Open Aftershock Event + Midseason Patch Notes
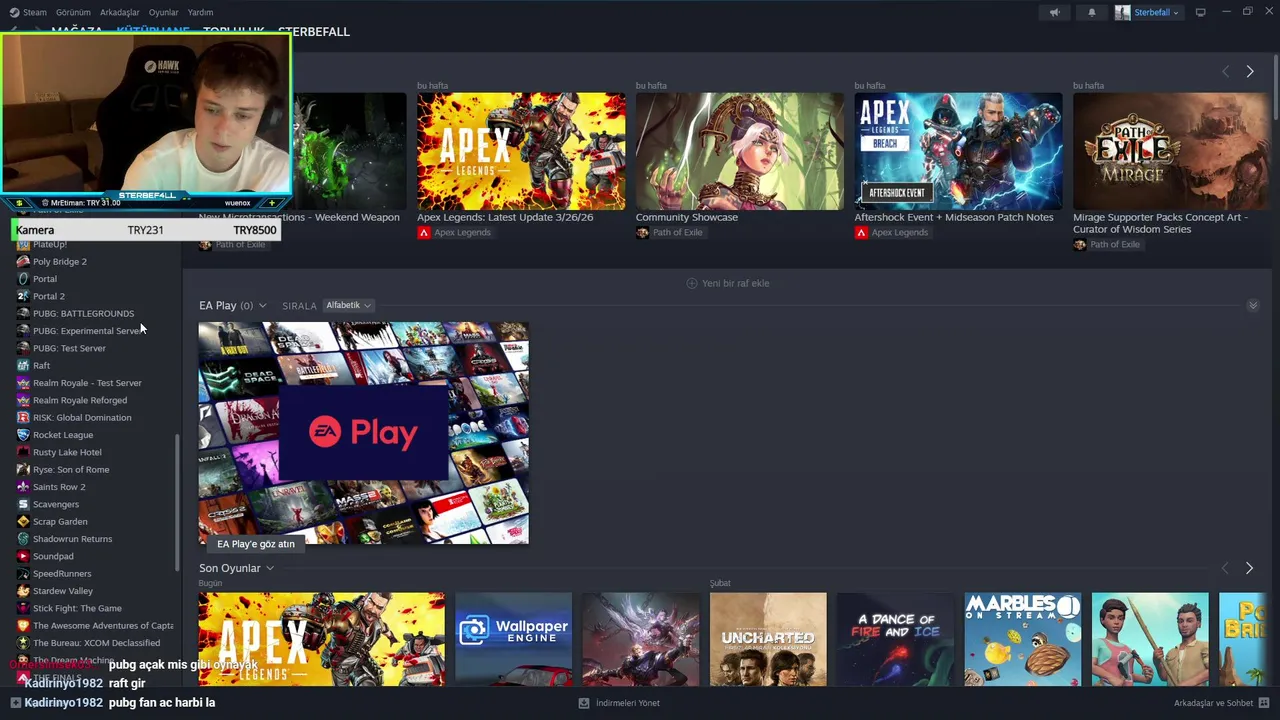This screenshot has width=1280, height=720. click(954, 217)
